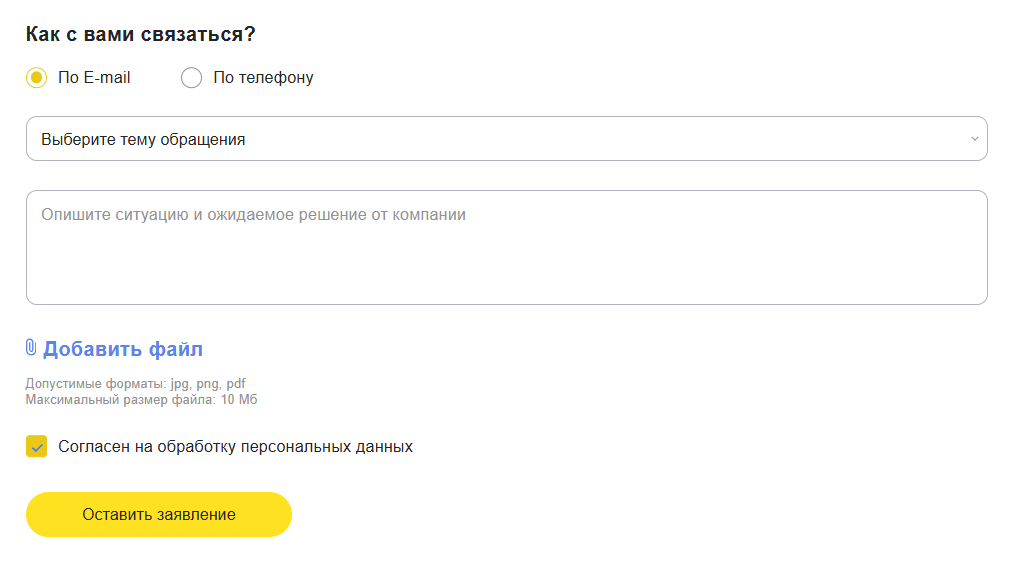
Task: Click the "Максимальный размер файла: 10 Мб" note
Action: (x=141, y=400)
